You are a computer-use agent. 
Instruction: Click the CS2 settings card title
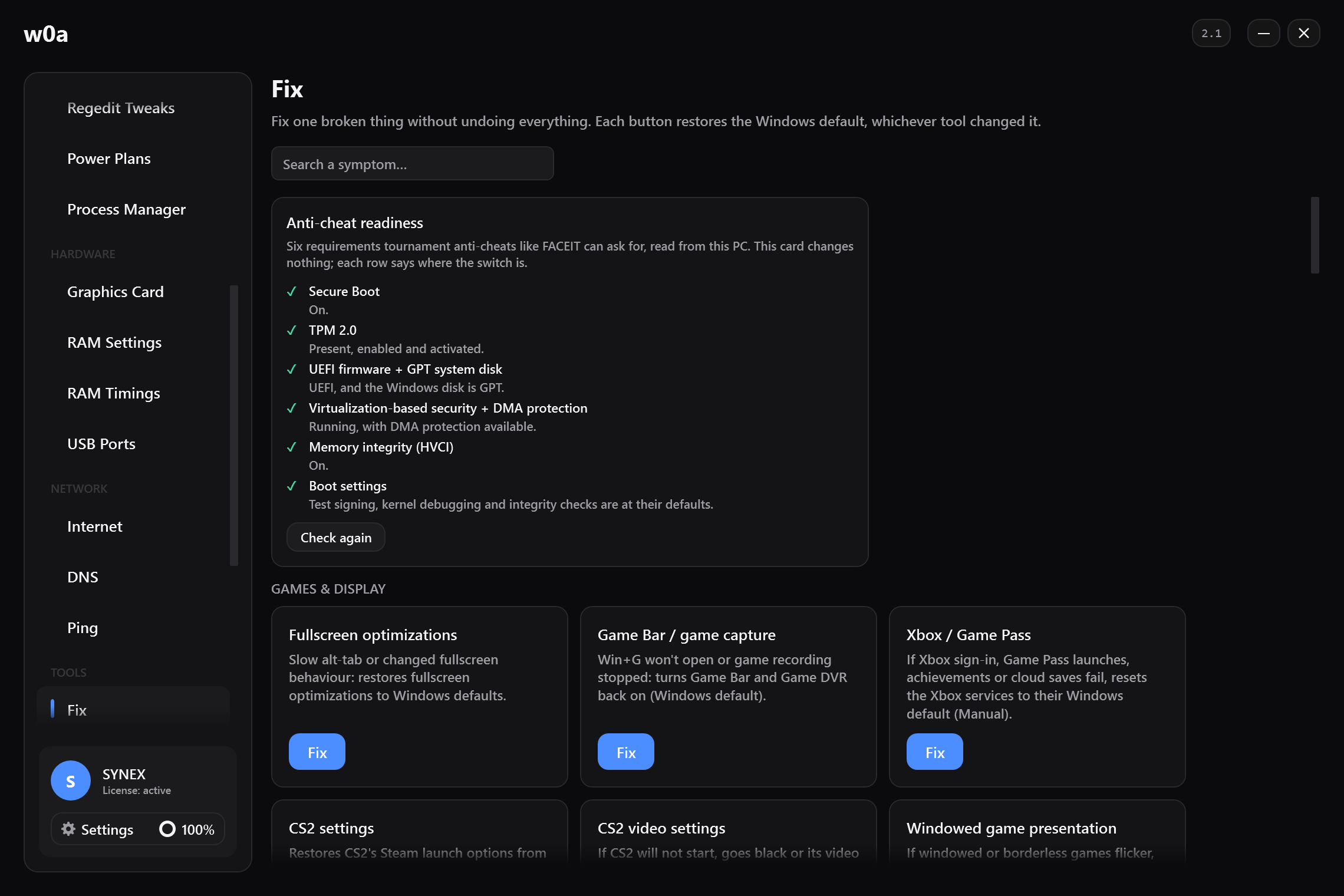(331, 828)
